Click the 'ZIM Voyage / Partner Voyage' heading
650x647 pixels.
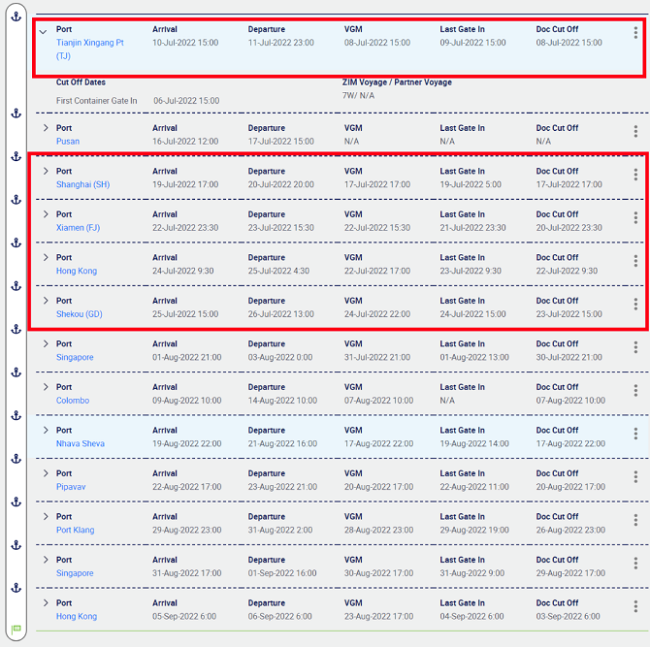click(x=397, y=82)
